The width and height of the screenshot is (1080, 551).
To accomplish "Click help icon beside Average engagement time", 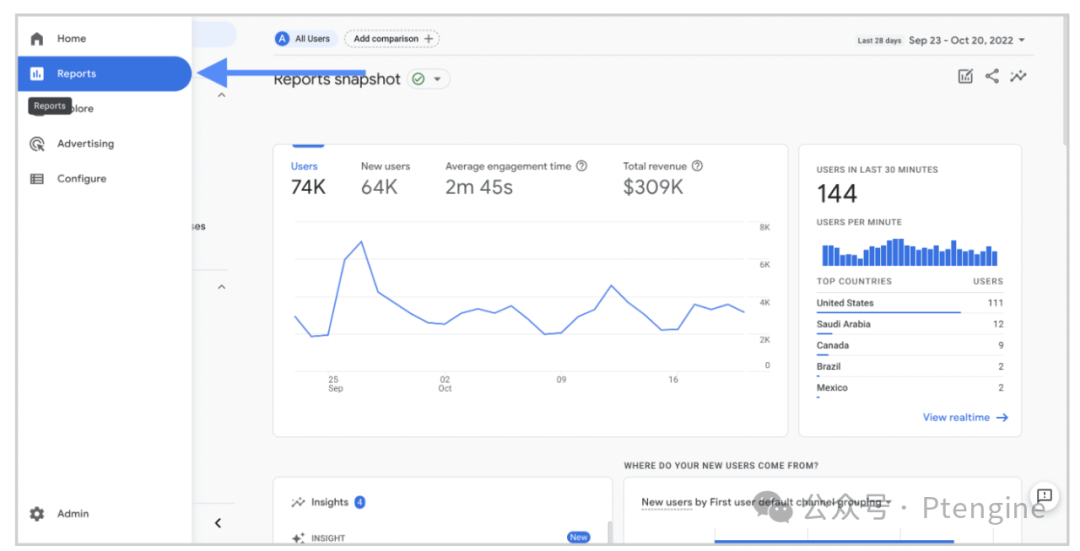I will pyautogui.click(x=581, y=166).
